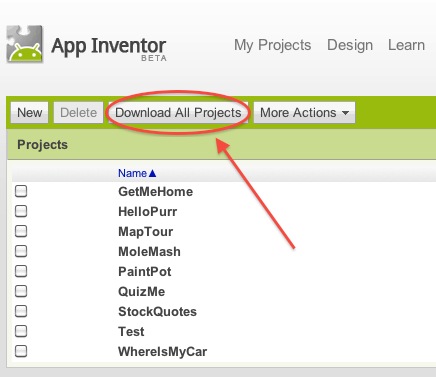The image size is (436, 377).
Task: Open the HelloPurr project
Action: 148,212
